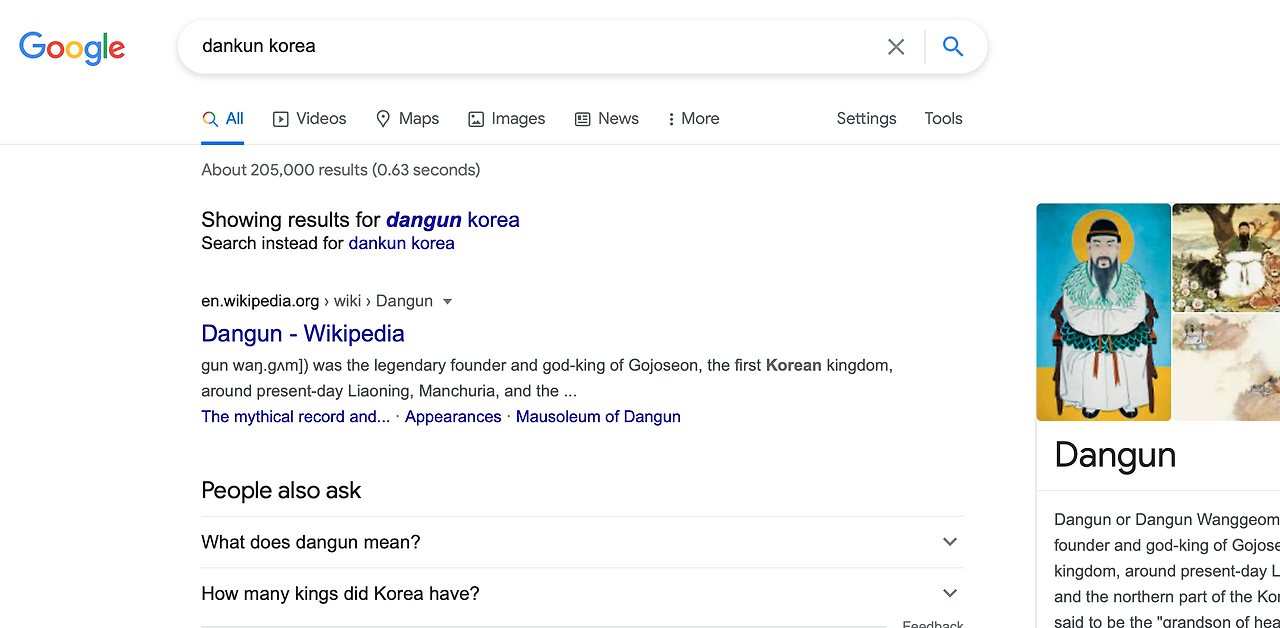Expand How many kings did Korea have
The image size is (1280, 628).
582,594
